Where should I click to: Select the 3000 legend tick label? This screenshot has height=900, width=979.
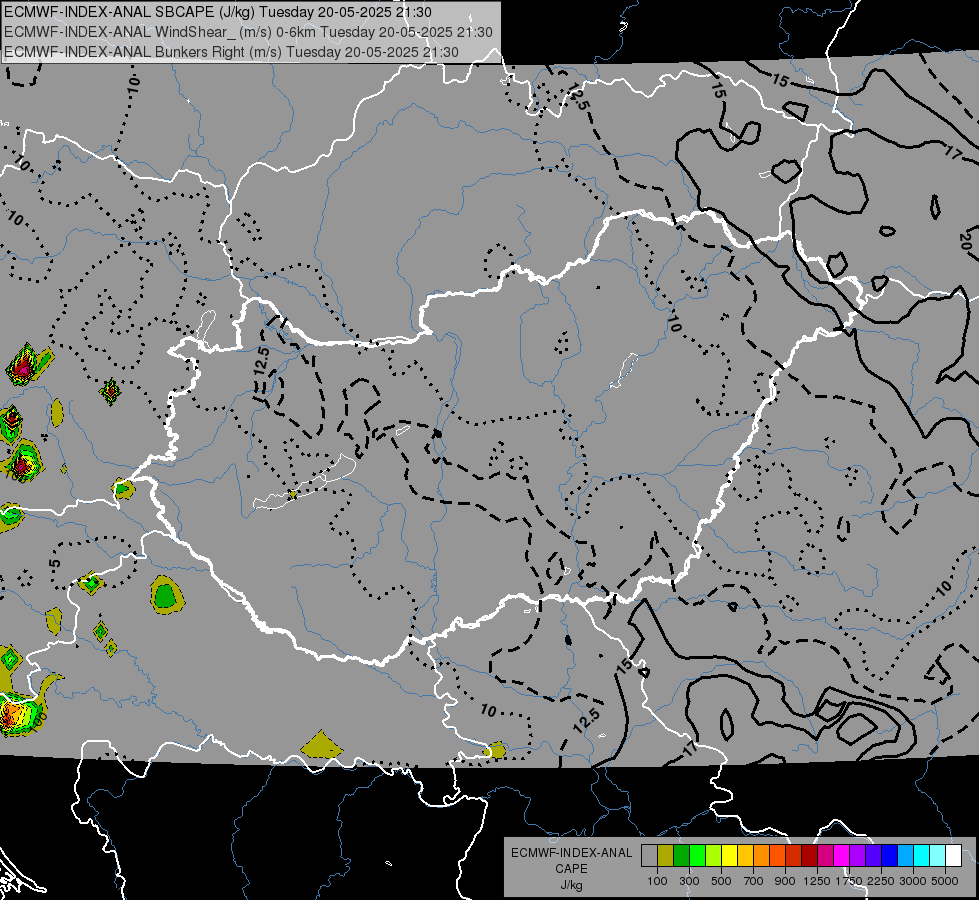(913, 881)
